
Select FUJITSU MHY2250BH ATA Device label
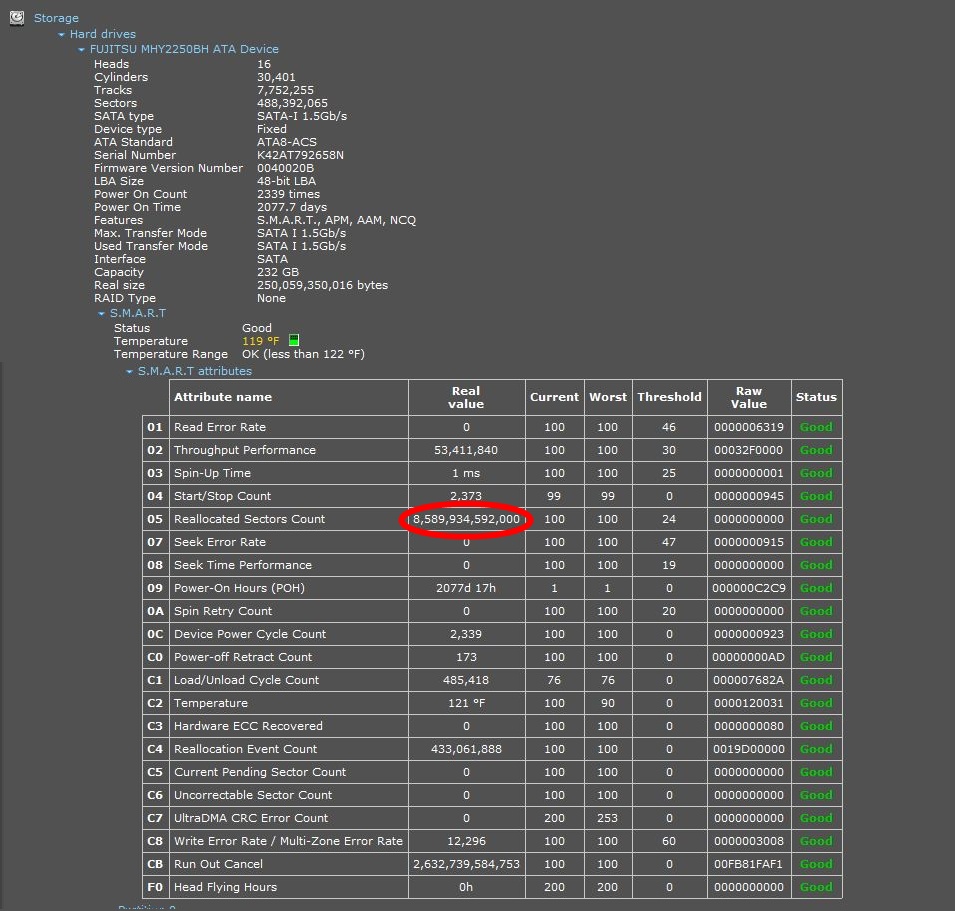coord(184,49)
